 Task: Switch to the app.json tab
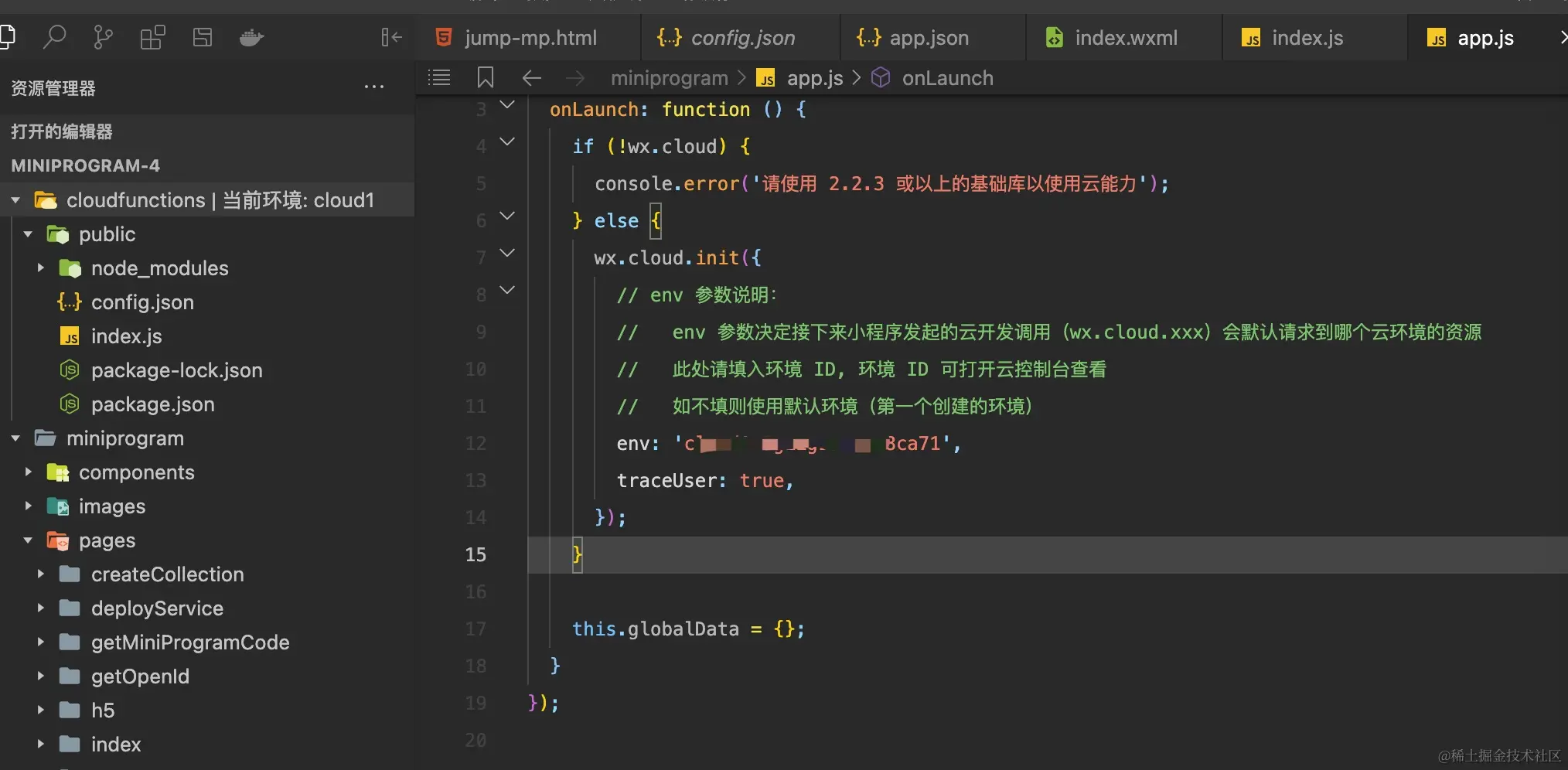click(933, 37)
